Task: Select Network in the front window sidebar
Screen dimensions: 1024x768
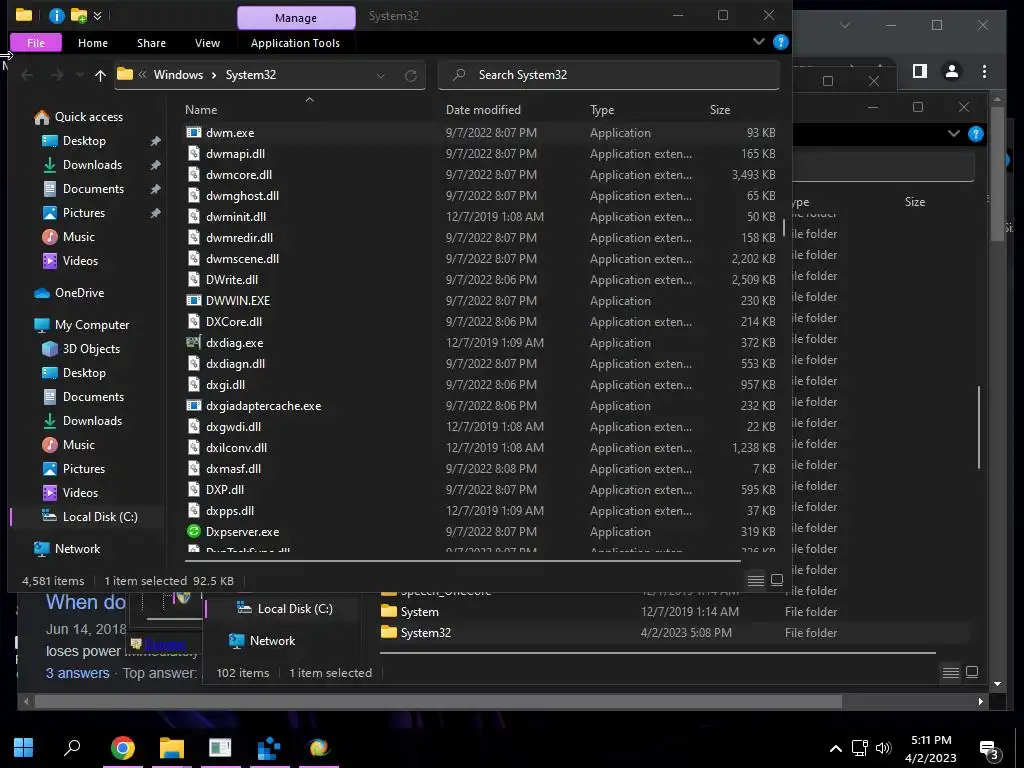Action: click(77, 549)
